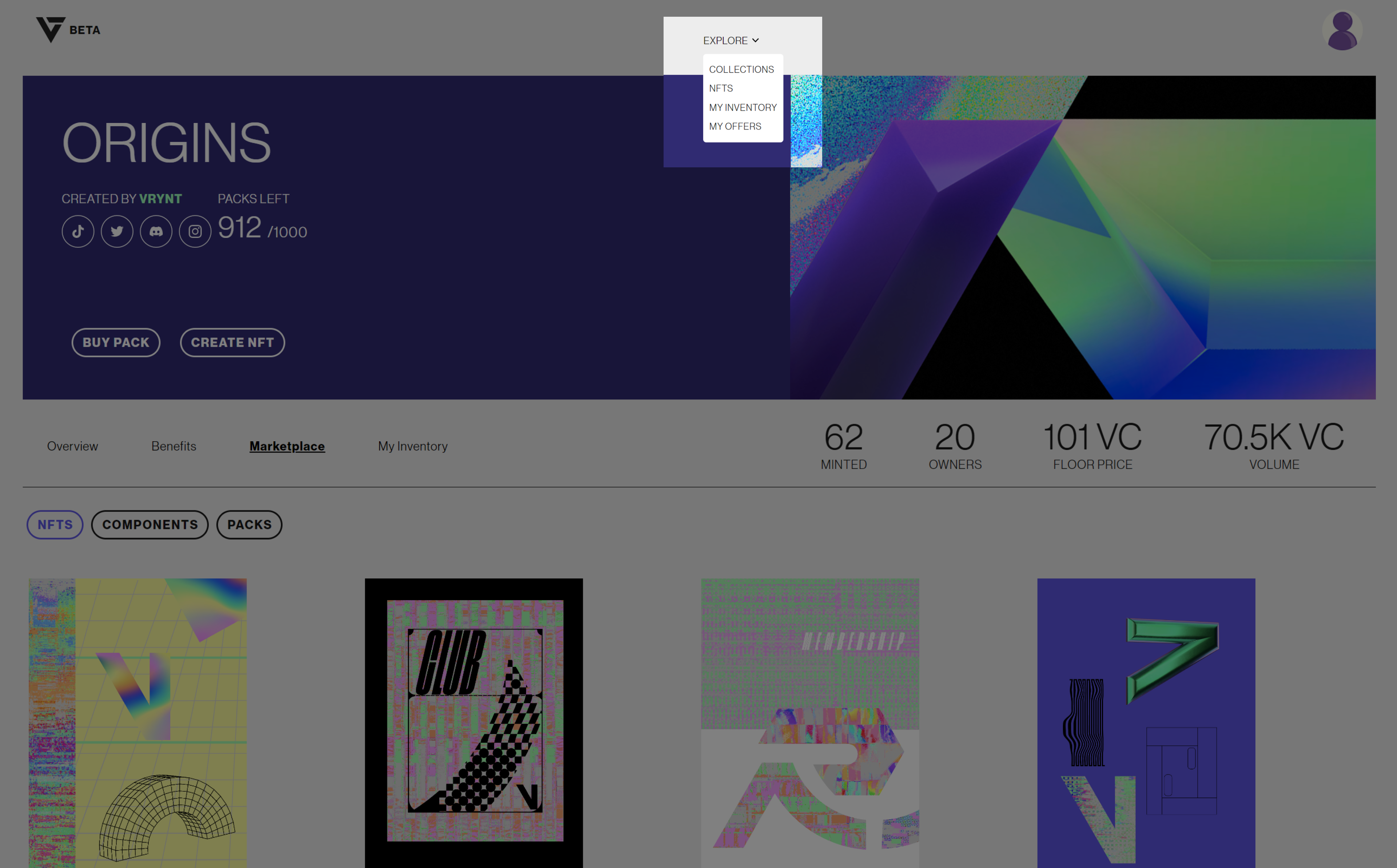Open the Instagram social icon
1397x868 pixels.
[195, 231]
